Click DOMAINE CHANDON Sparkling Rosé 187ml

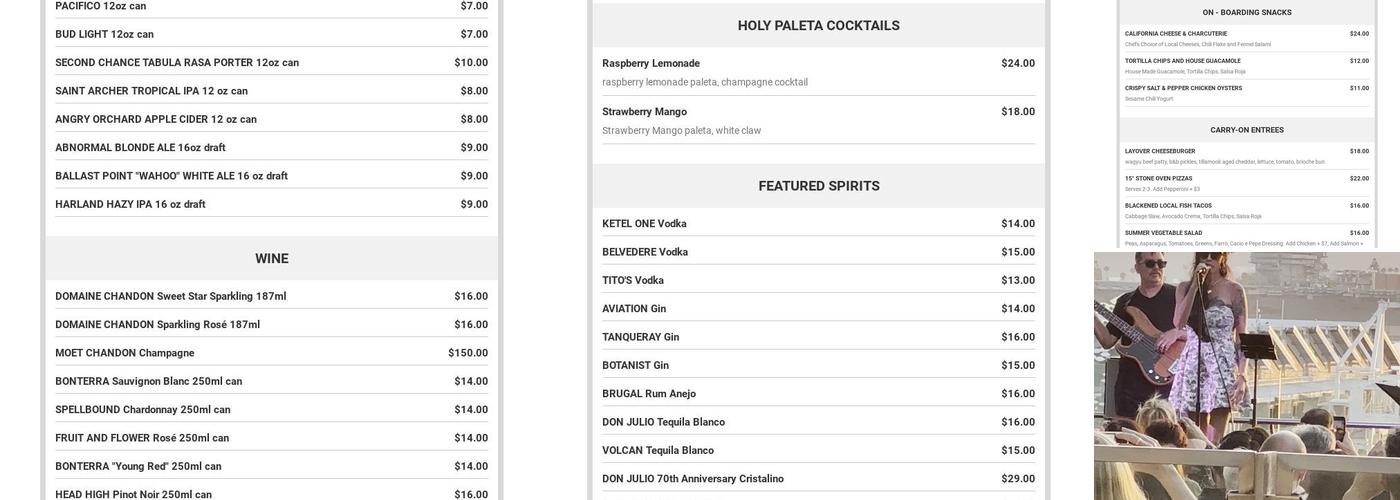(158, 325)
